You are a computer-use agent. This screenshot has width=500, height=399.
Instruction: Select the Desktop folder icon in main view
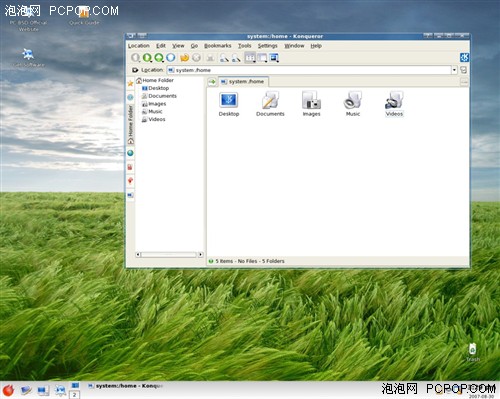pos(229,104)
